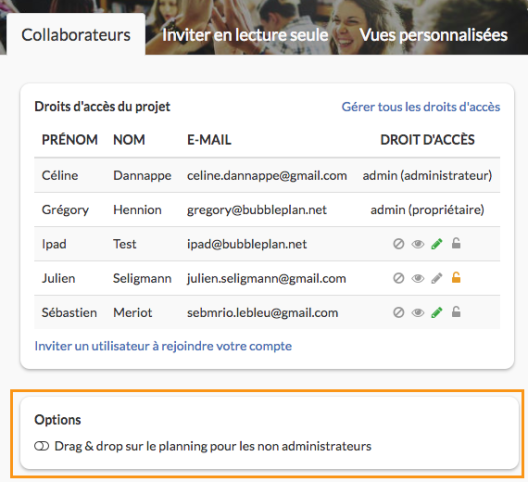Switch to Inviter en lecture seule tab
This screenshot has width=528, height=482.
pyautogui.click(x=245, y=35)
